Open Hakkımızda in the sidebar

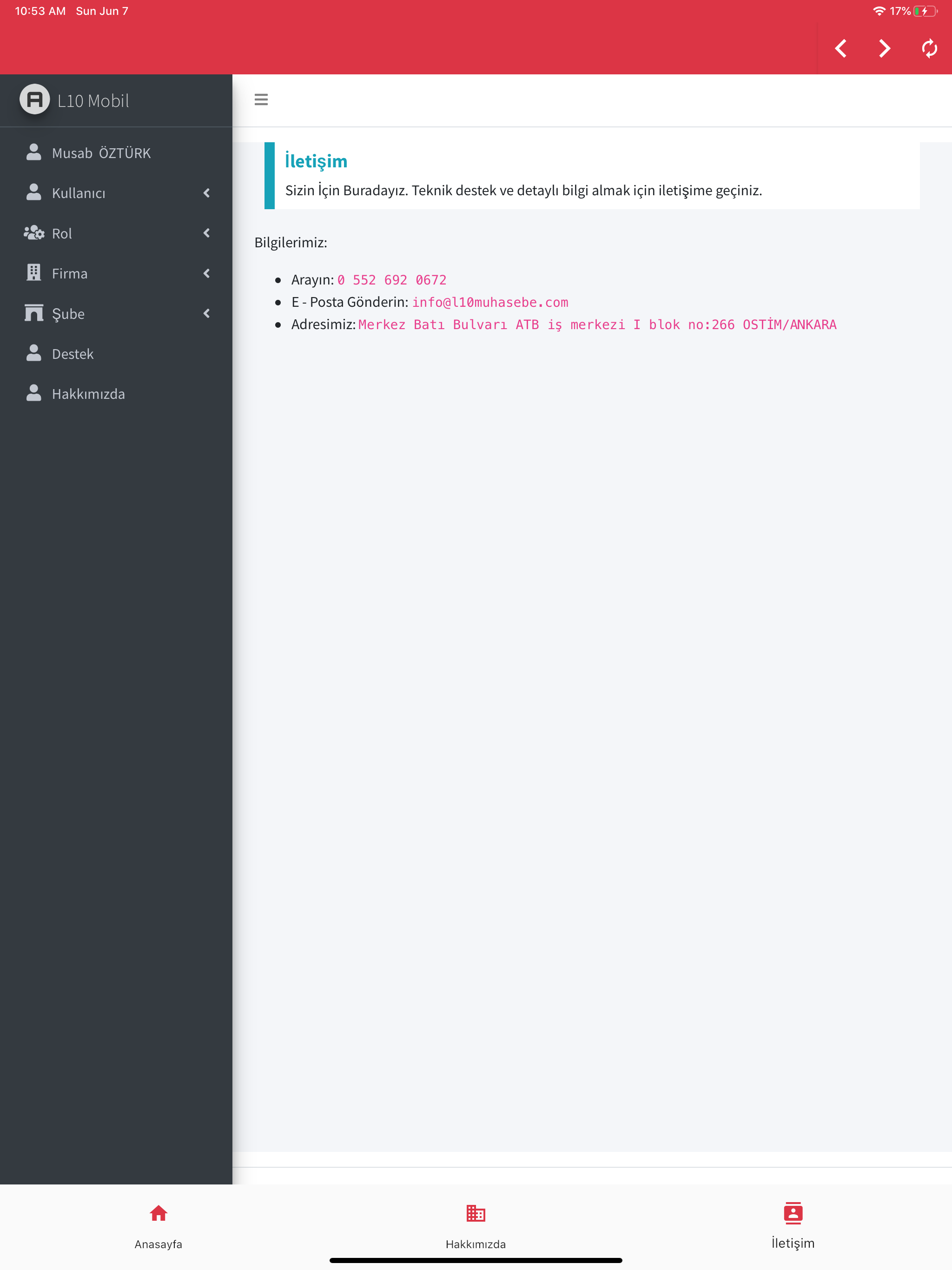[116, 394]
